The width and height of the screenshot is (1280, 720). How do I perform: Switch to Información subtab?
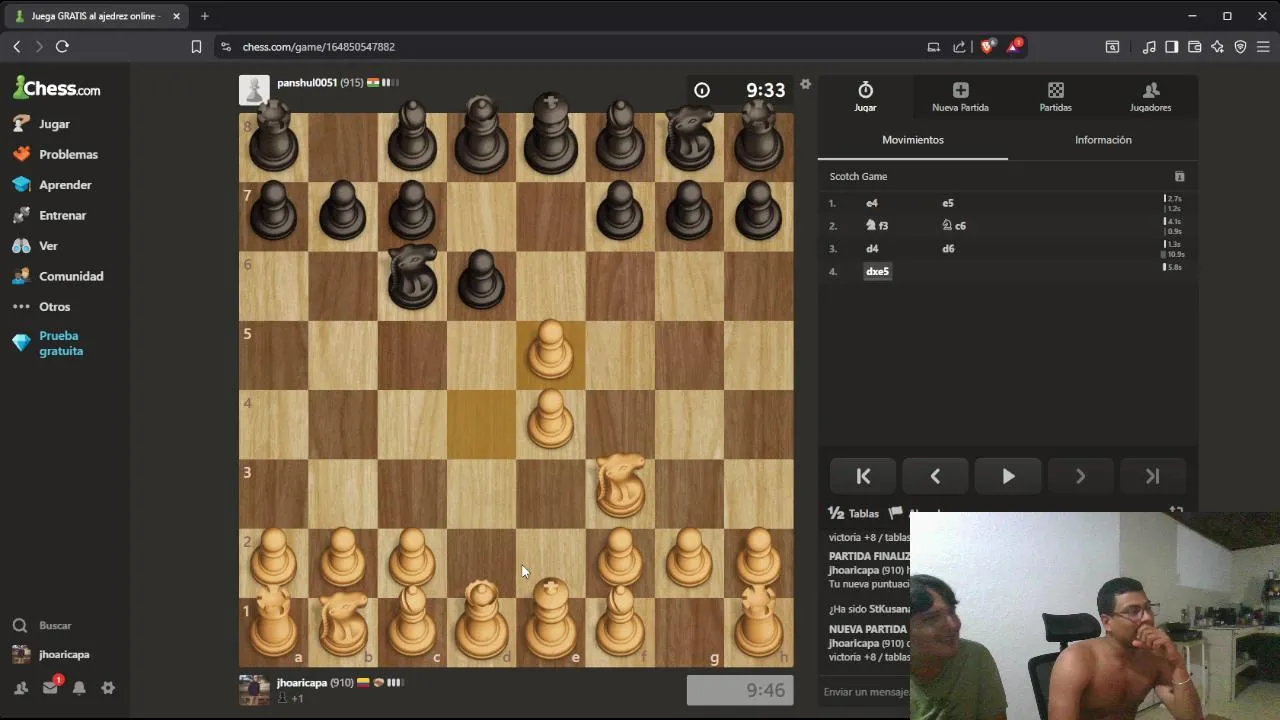point(1103,140)
